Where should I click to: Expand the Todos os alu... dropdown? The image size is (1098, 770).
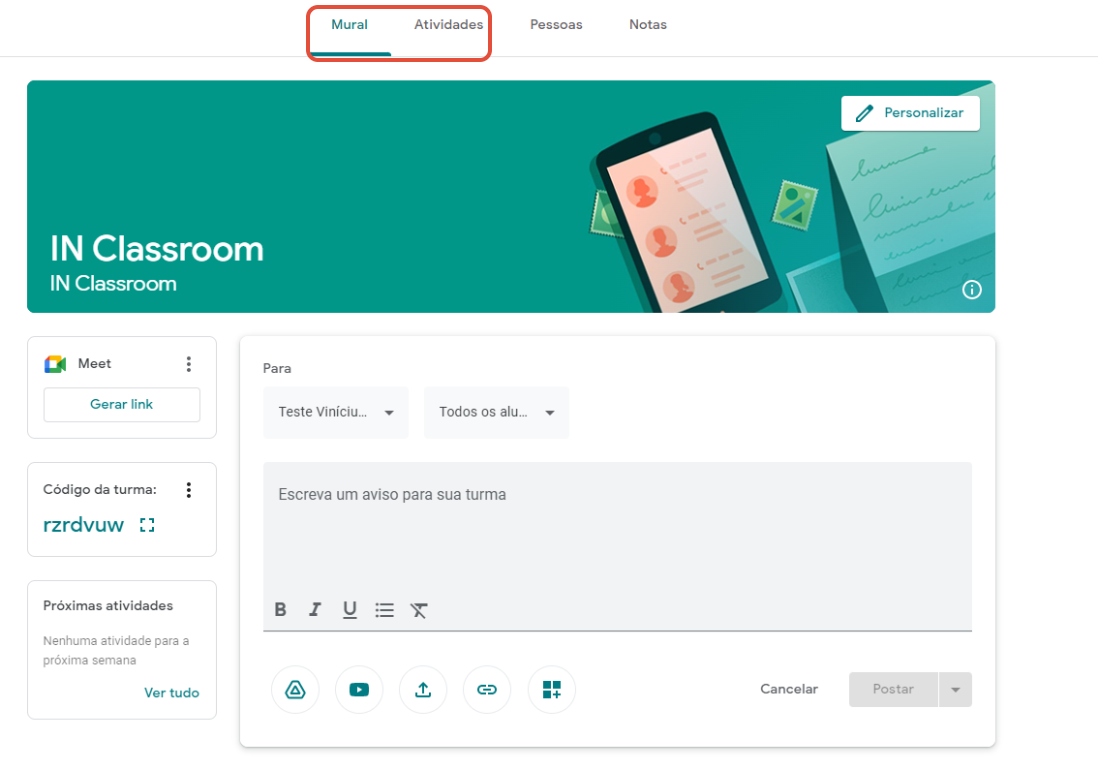pyautogui.click(x=496, y=412)
